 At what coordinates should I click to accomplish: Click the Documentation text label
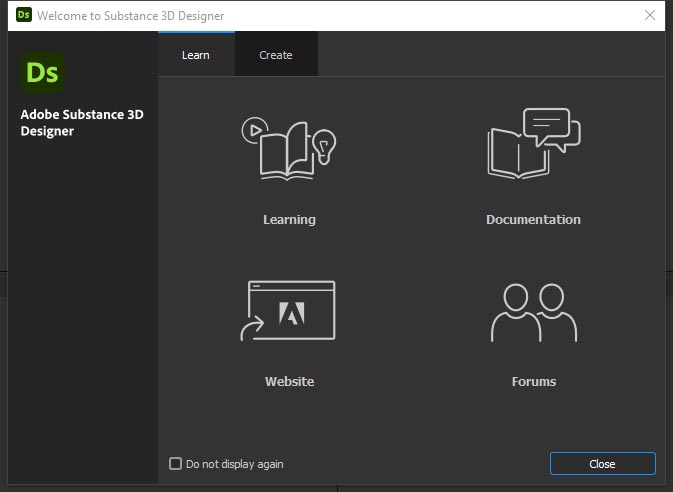coord(533,220)
